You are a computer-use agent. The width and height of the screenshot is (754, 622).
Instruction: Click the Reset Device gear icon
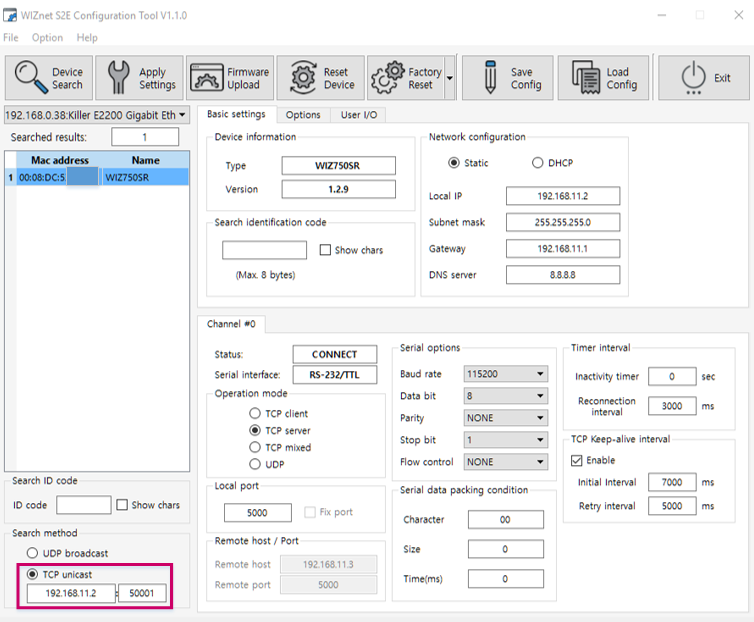(x=303, y=77)
